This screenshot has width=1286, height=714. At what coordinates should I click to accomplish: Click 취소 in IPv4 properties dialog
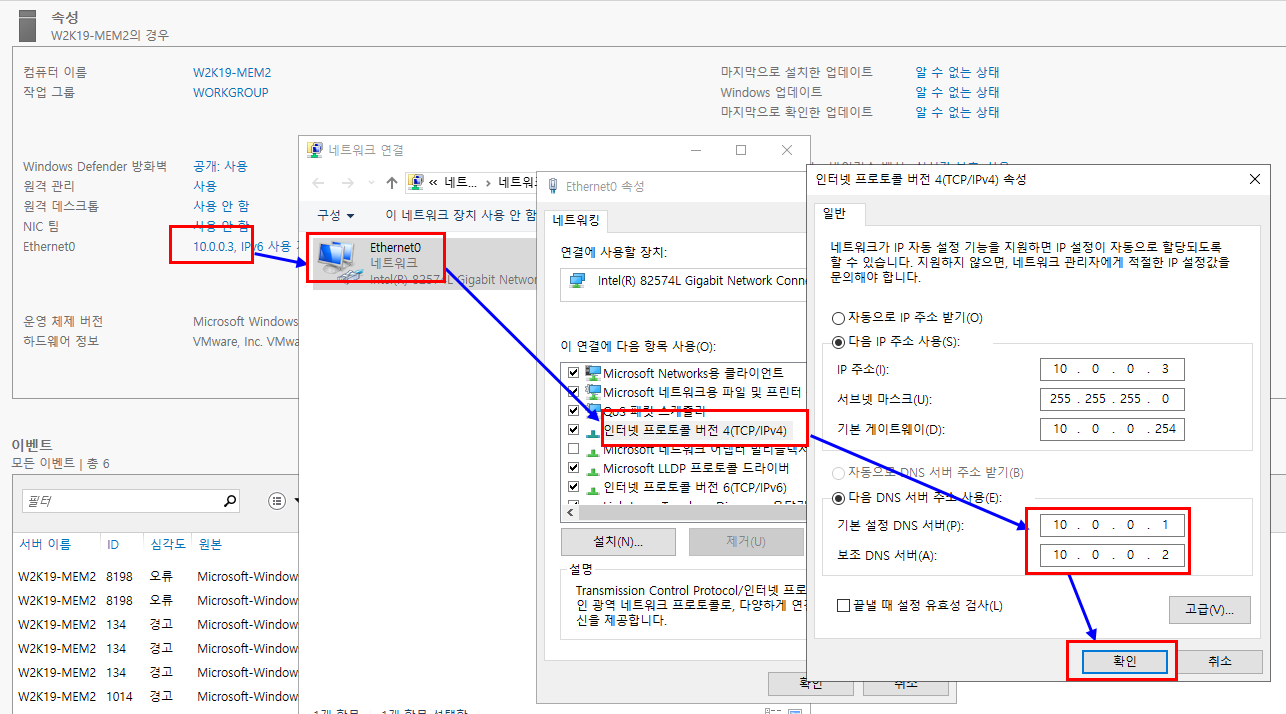(x=1219, y=662)
